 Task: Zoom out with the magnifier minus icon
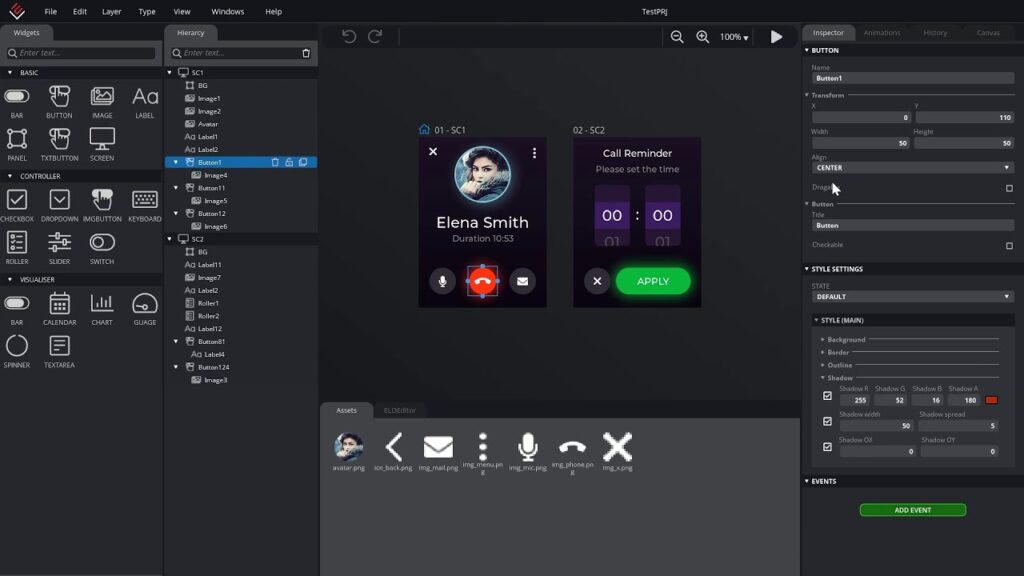(x=677, y=37)
